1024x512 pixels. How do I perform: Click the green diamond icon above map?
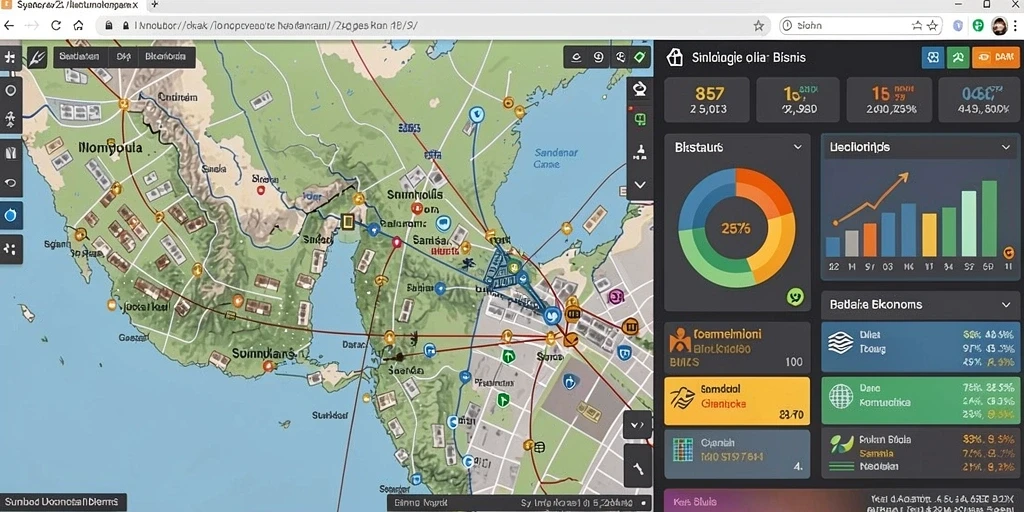pyautogui.click(x=640, y=57)
